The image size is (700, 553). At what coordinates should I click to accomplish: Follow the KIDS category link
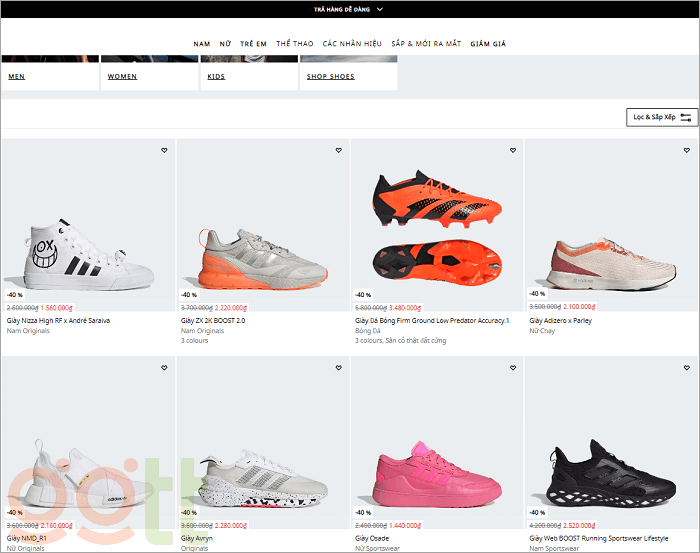pyautogui.click(x=216, y=76)
